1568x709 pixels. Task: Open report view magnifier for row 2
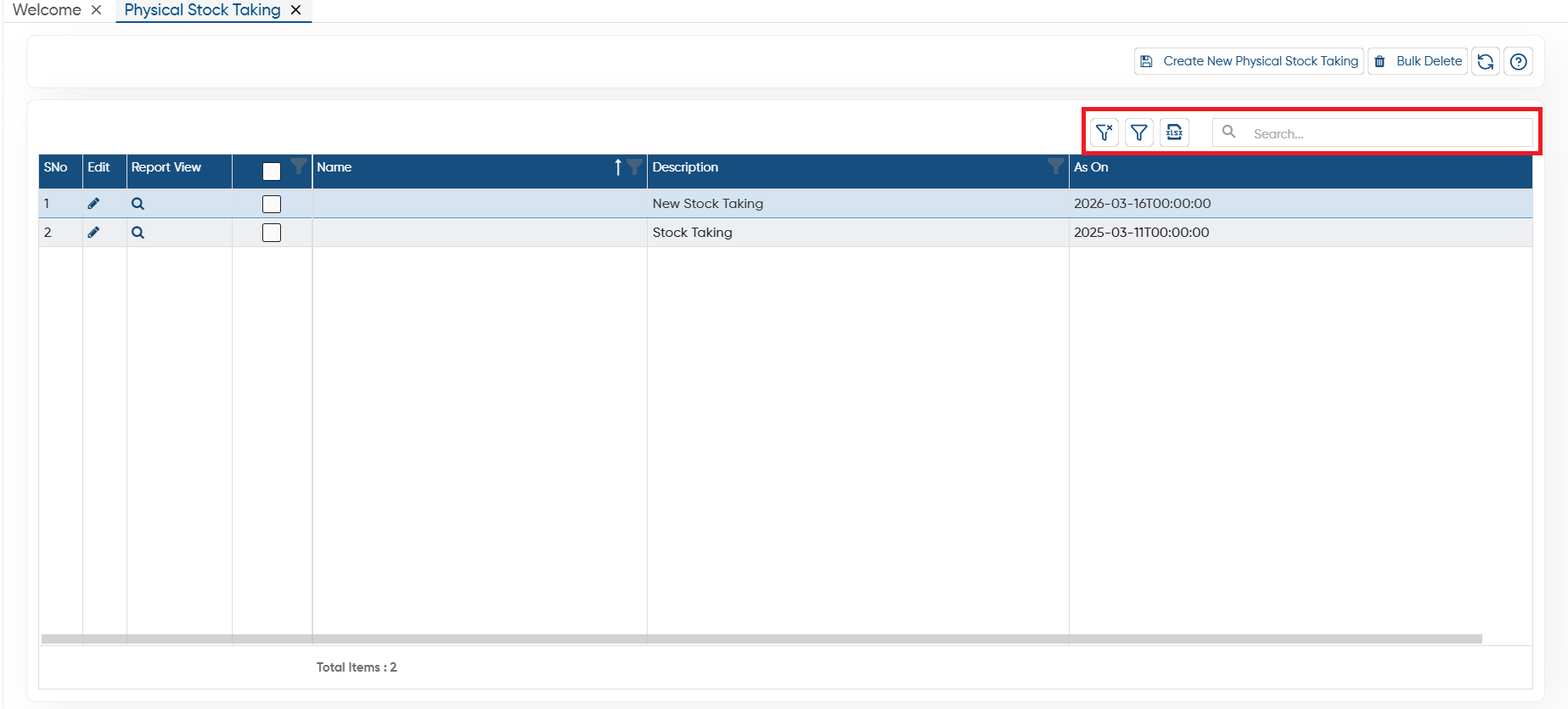(138, 233)
